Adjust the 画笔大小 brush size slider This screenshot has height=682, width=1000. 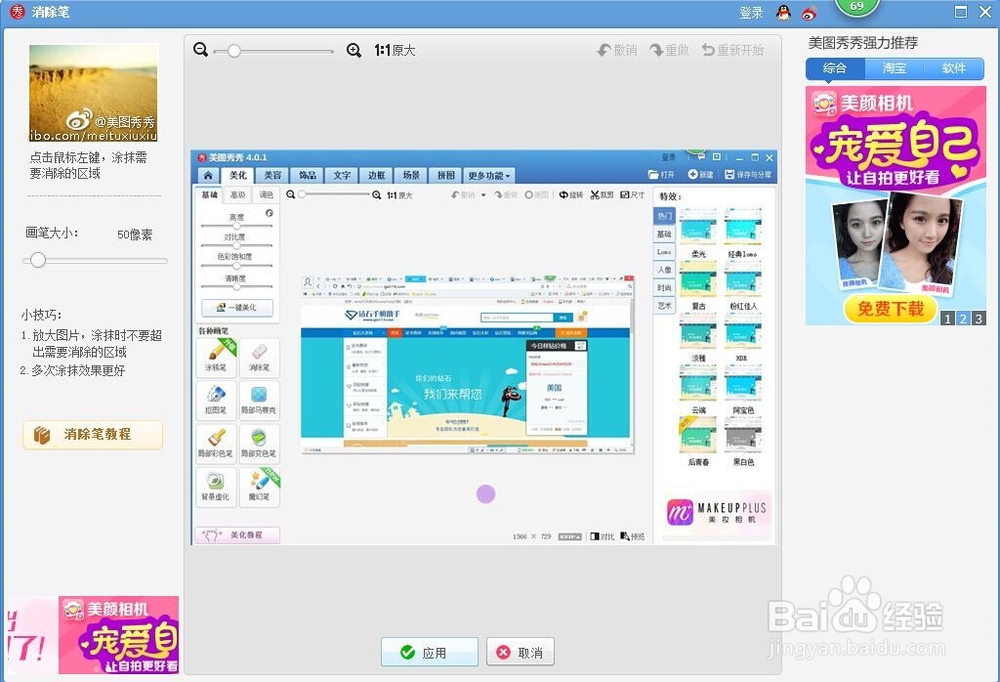coord(38,260)
